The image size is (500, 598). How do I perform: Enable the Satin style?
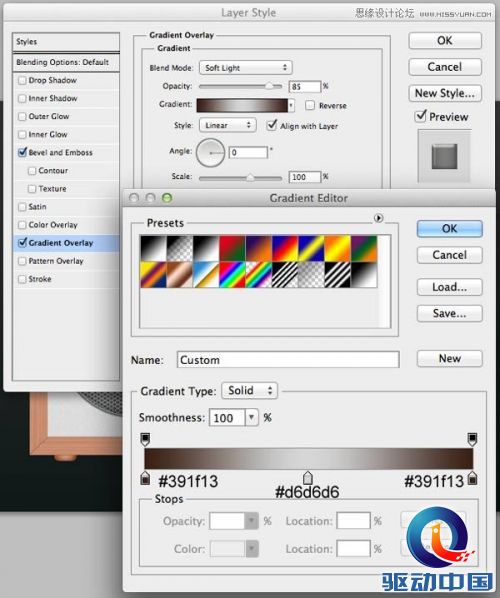(x=22, y=207)
